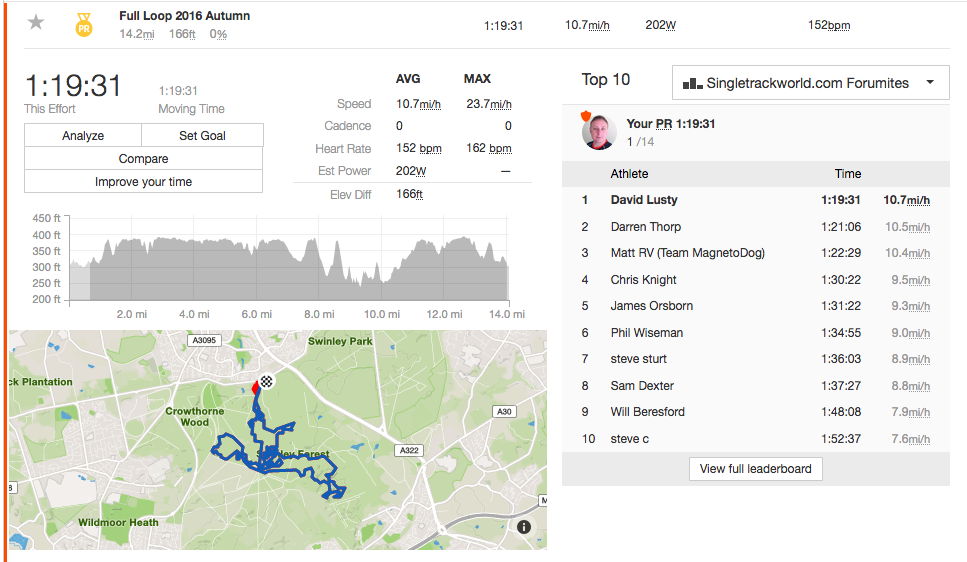The height and width of the screenshot is (562, 967).
Task: Select Matt RV (Team MagnetoDog) entry
Action: pos(687,253)
